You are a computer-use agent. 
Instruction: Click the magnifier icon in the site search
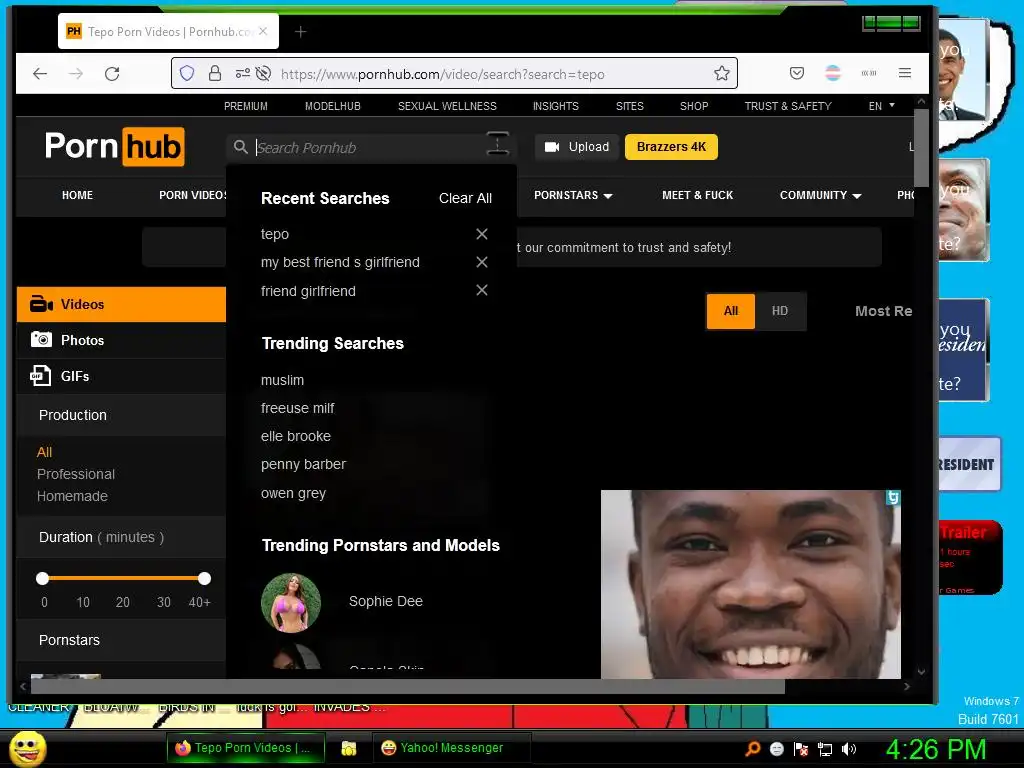241,147
